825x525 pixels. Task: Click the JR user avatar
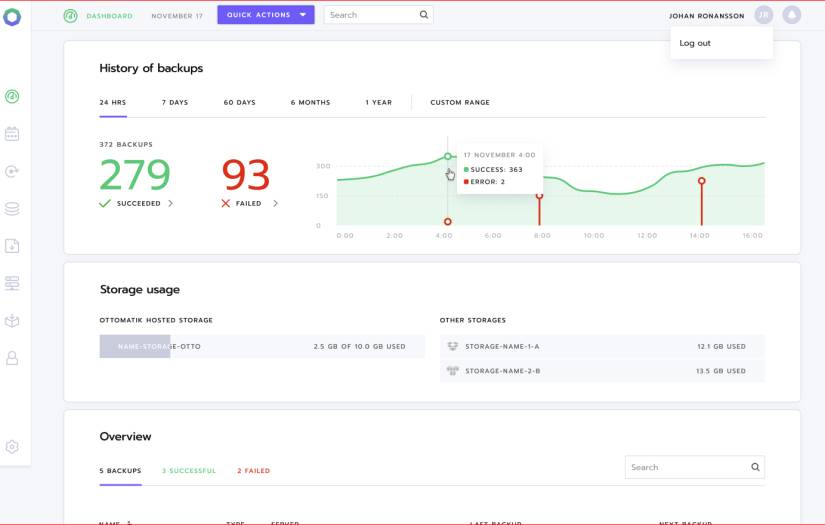764,15
